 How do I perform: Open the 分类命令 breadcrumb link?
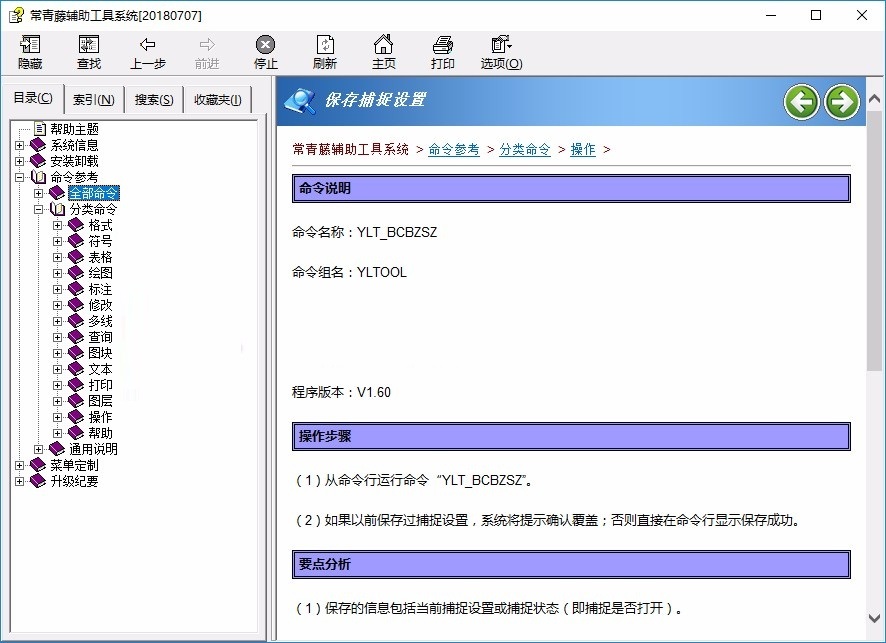[525, 149]
